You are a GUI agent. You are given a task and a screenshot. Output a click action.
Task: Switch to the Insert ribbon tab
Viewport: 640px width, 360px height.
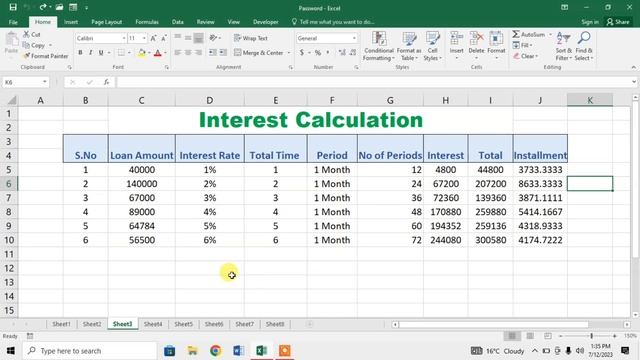click(71, 22)
